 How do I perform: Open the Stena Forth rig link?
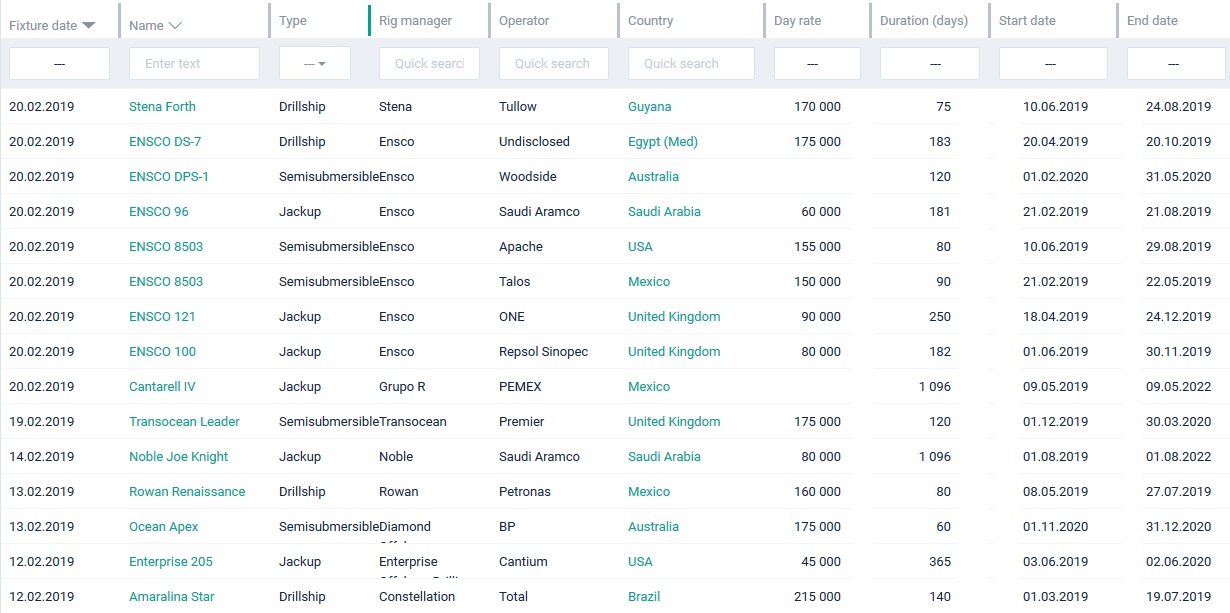(162, 107)
